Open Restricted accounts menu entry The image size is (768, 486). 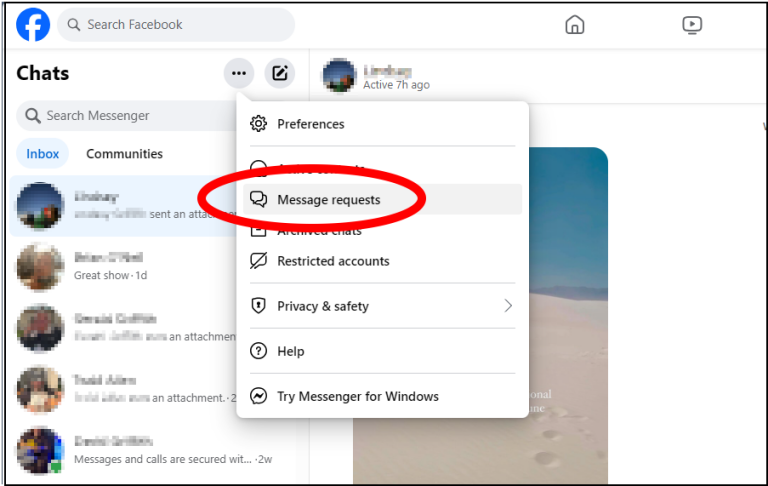click(x=333, y=261)
